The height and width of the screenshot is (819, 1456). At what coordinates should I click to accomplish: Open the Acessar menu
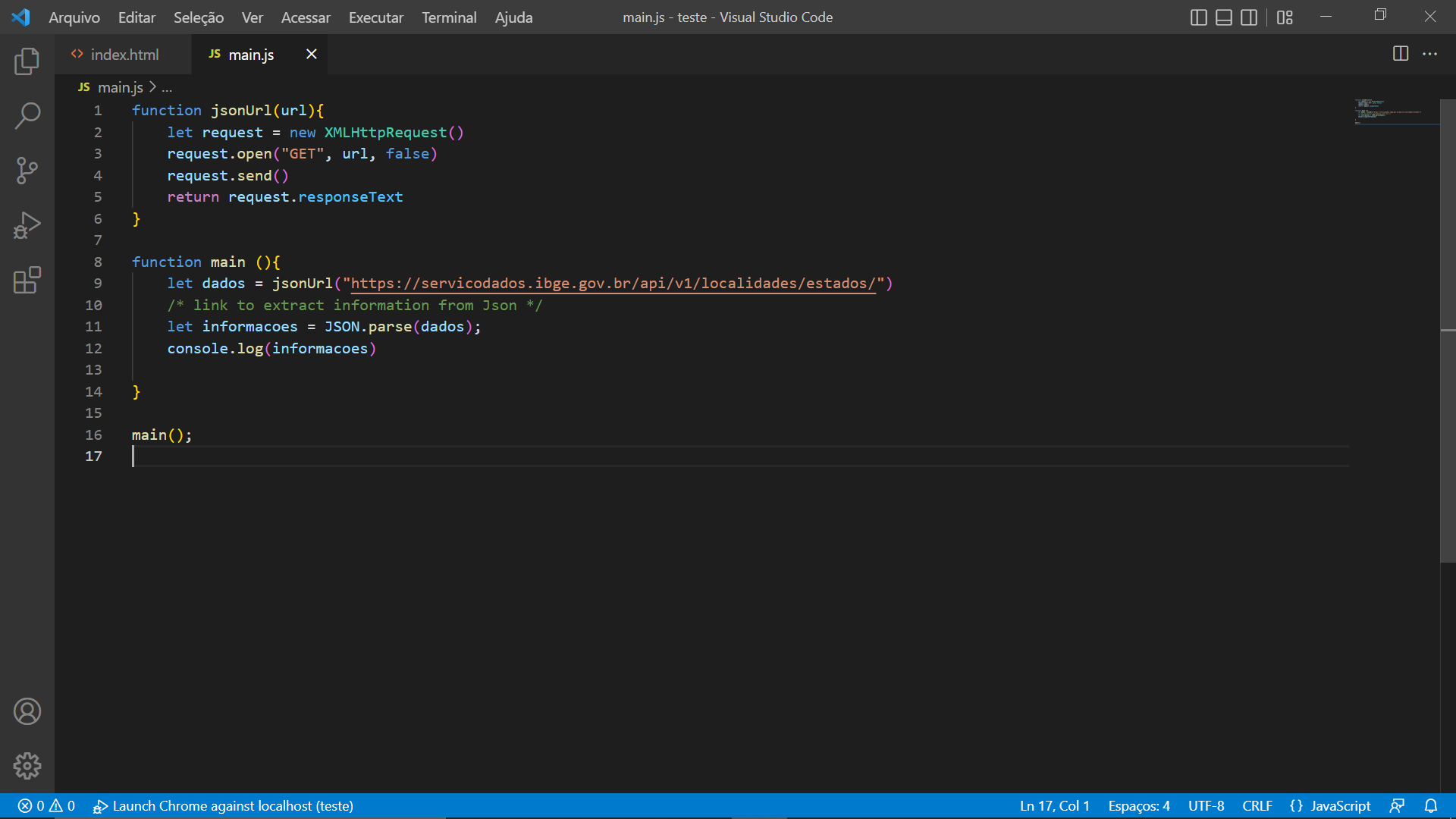(x=306, y=17)
